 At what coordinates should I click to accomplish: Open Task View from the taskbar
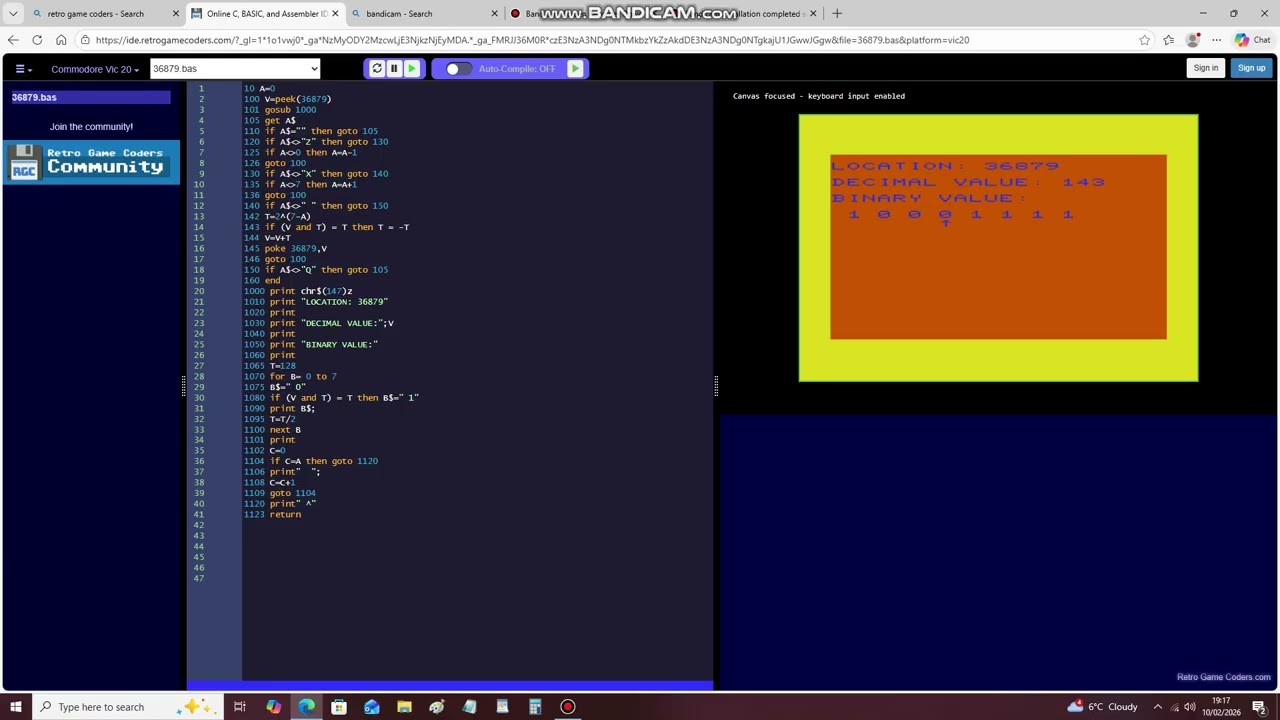click(240, 707)
